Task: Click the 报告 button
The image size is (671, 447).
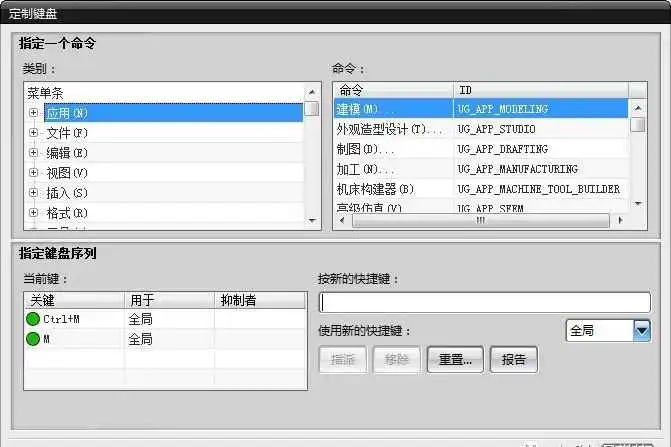Action: tap(514, 360)
